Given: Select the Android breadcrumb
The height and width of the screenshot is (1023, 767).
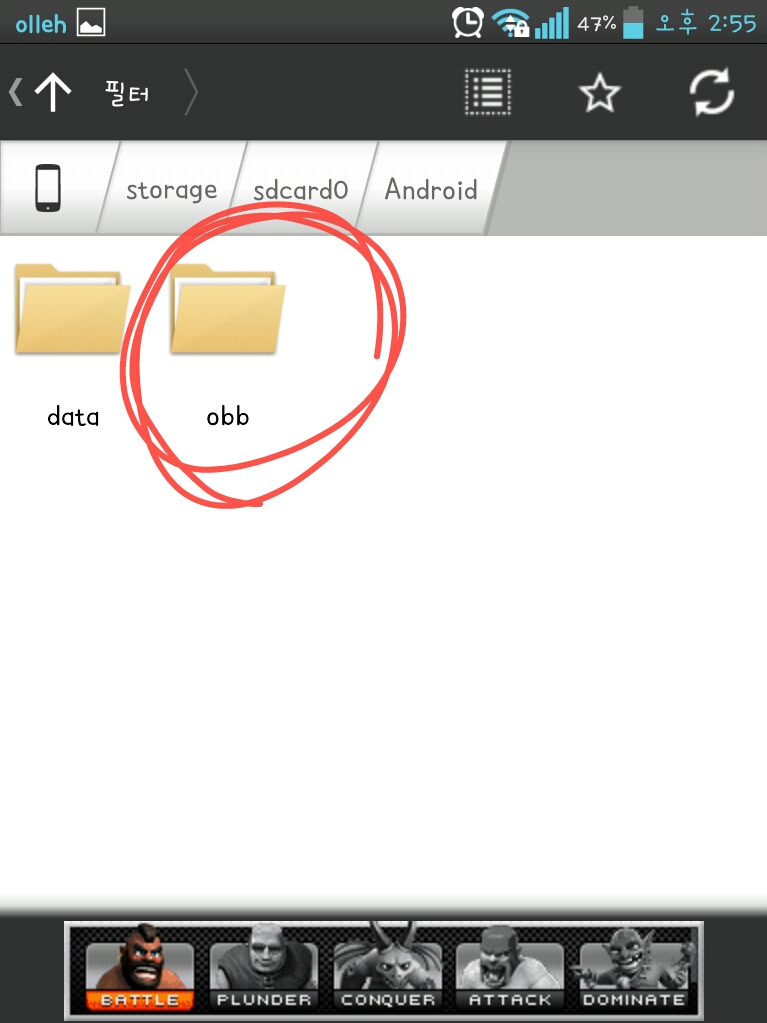Looking at the screenshot, I should pos(430,189).
